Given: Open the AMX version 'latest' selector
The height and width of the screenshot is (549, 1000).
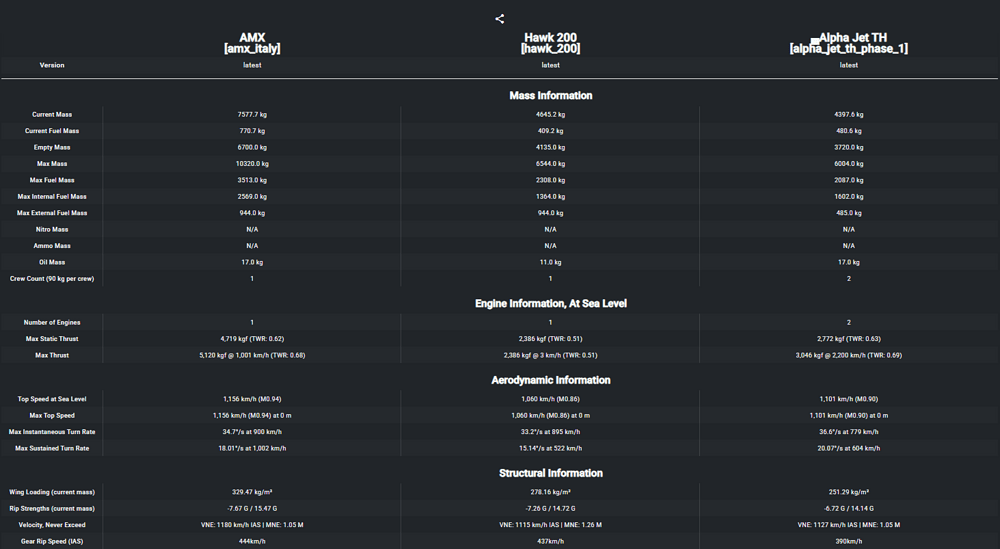Looking at the screenshot, I should coord(252,65).
